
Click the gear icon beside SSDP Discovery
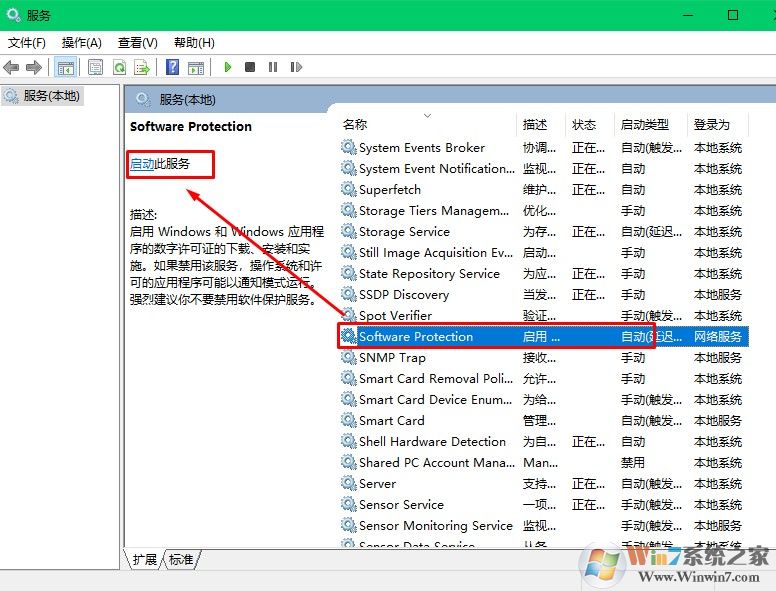click(x=348, y=295)
